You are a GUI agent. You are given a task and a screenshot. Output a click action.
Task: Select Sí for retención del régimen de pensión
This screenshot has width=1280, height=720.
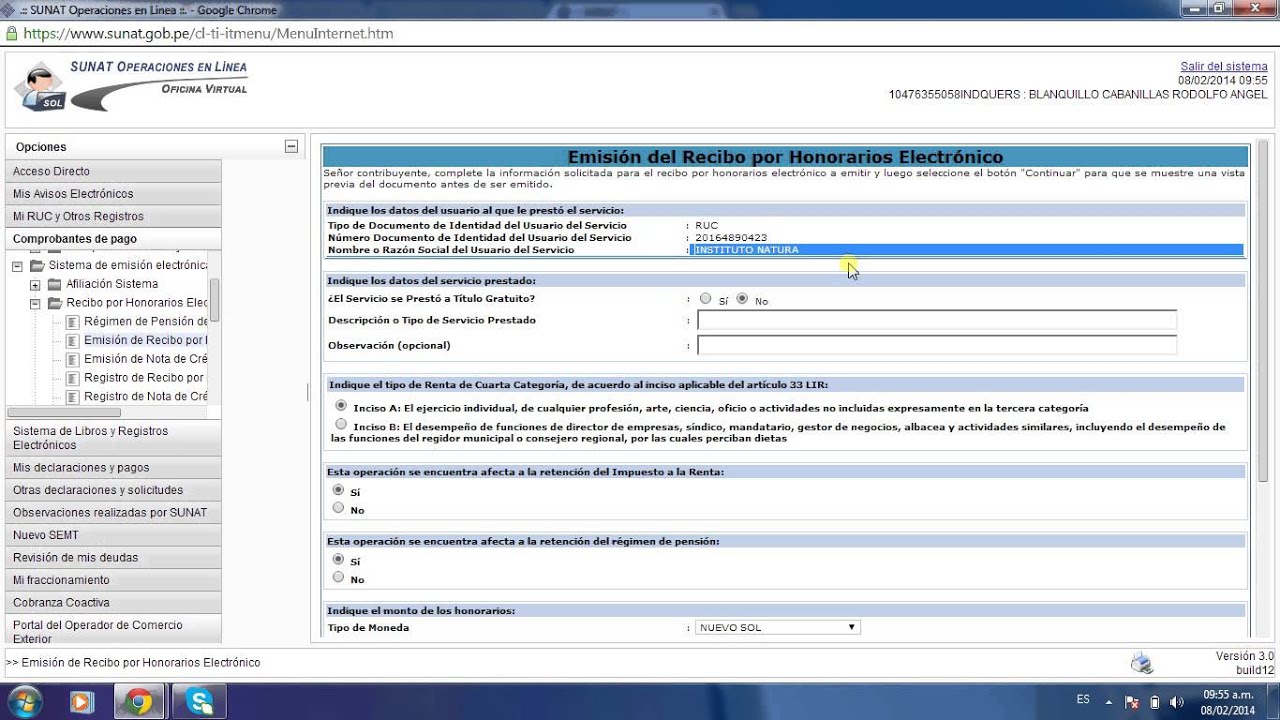click(338, 559)
